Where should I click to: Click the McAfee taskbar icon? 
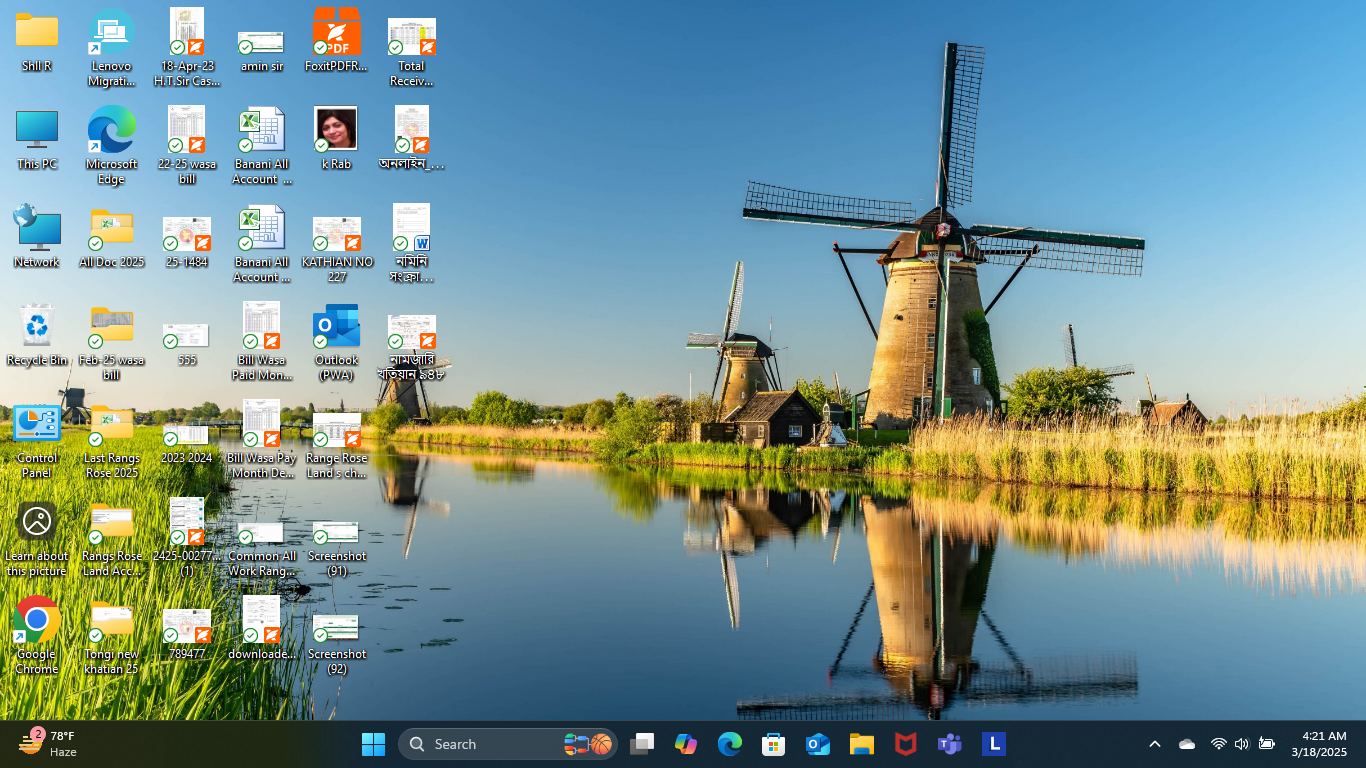(905, 744)
